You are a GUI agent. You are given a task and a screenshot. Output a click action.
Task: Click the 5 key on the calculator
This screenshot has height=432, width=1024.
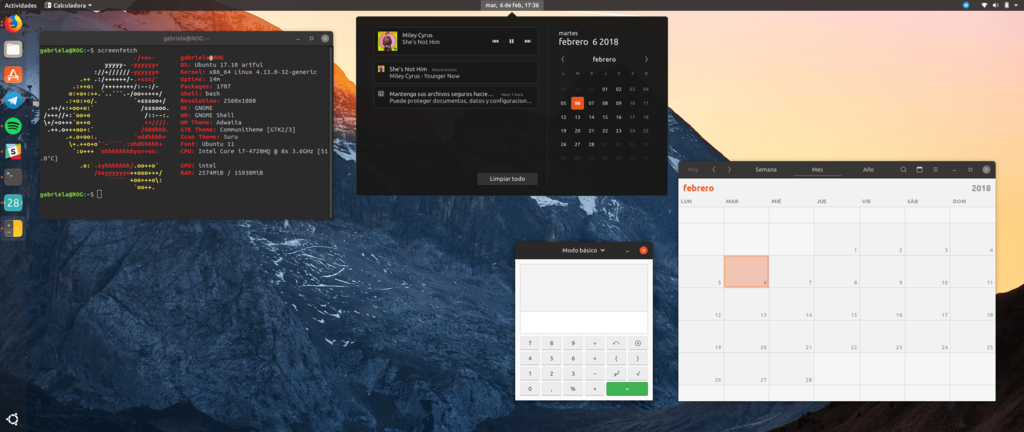pos(551,358)
